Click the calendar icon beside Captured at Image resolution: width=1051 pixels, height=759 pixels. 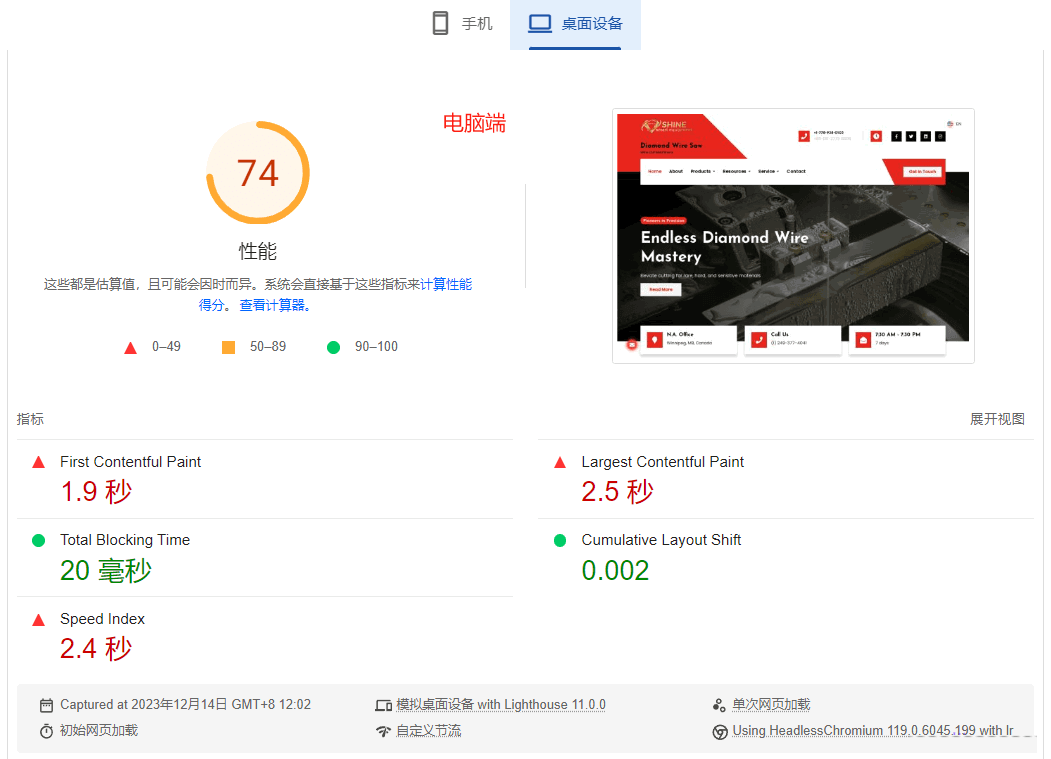(x=46, y=705)
